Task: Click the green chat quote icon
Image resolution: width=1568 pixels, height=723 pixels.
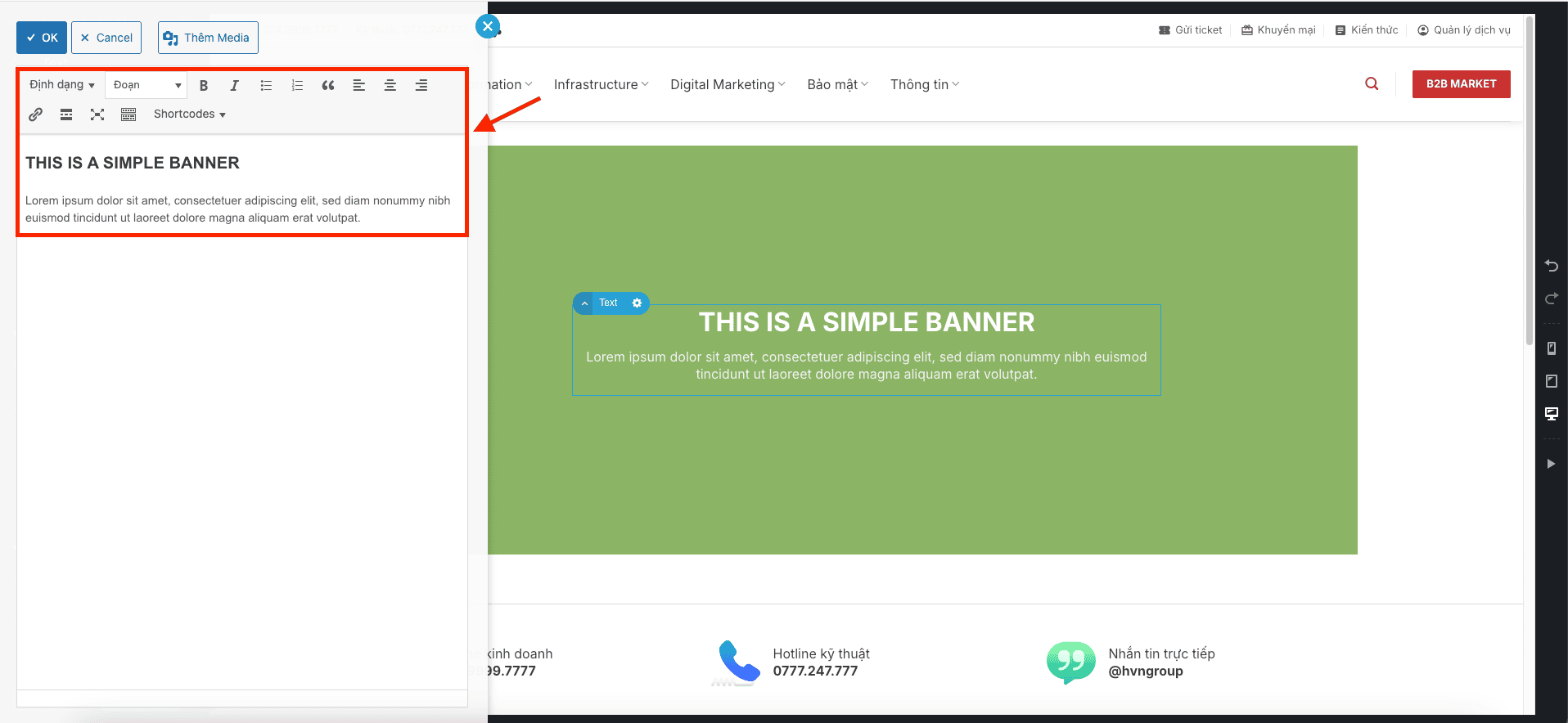Action: pyautogui.click(x=1070, y=662)
